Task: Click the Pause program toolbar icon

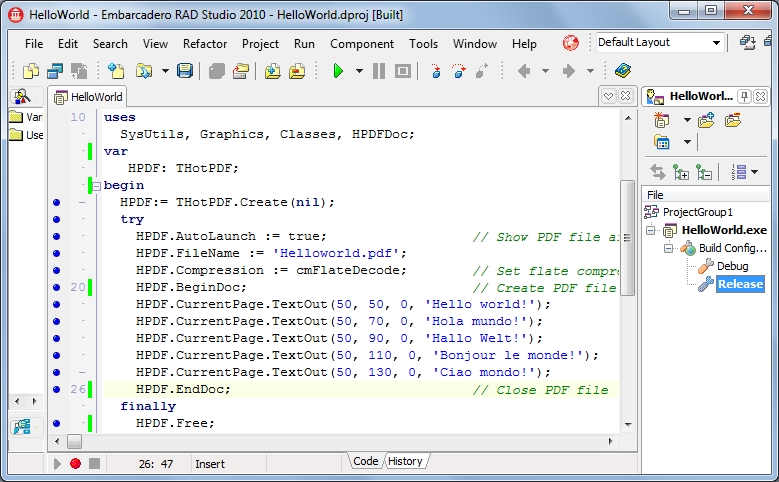Action: coord(379,71)
